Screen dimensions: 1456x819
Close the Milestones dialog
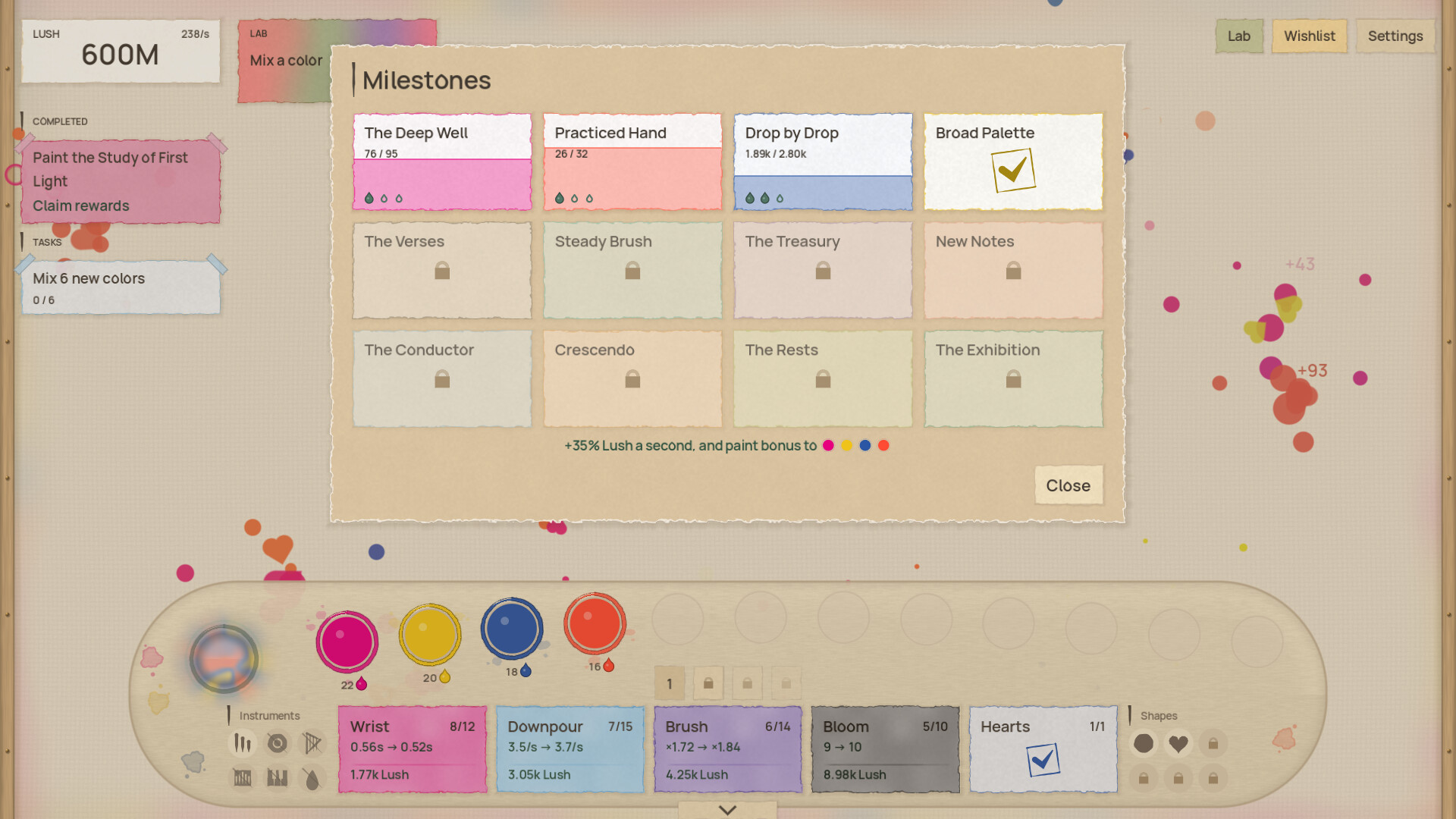1068,485
